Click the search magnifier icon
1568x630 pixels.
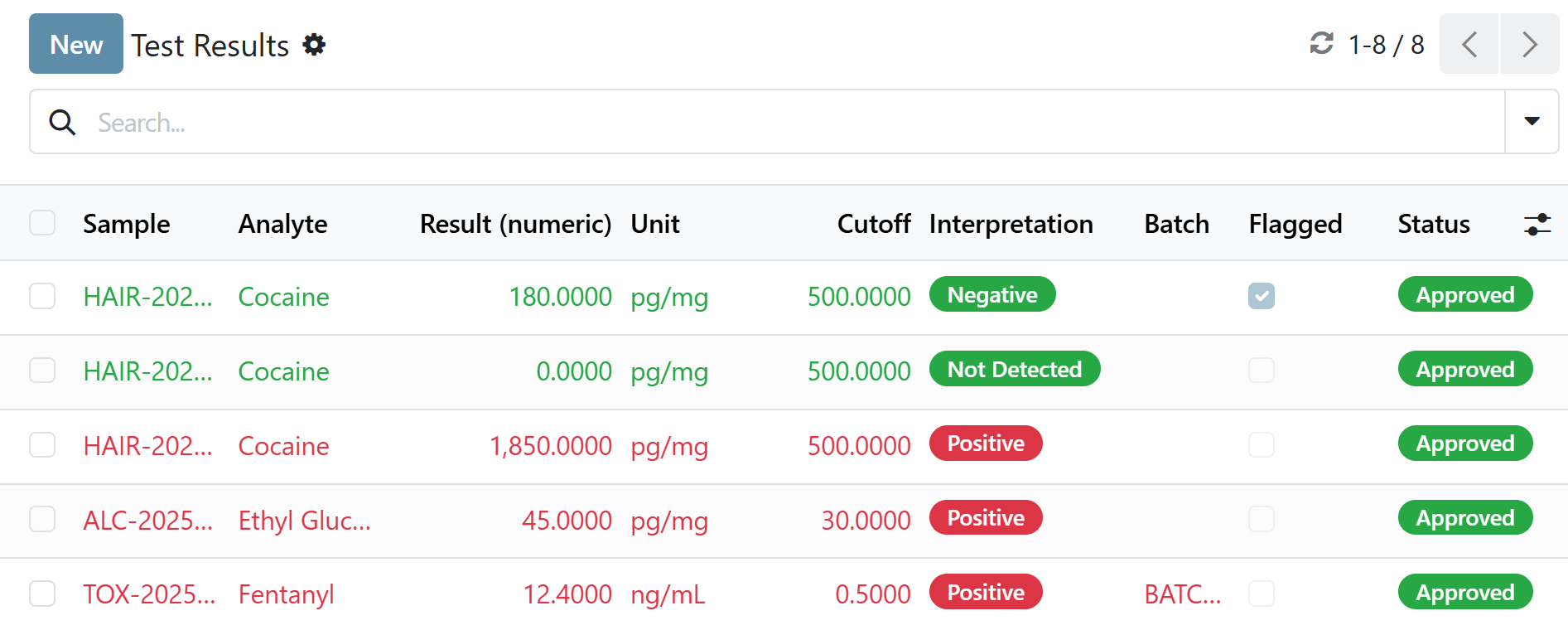[62, 123]
